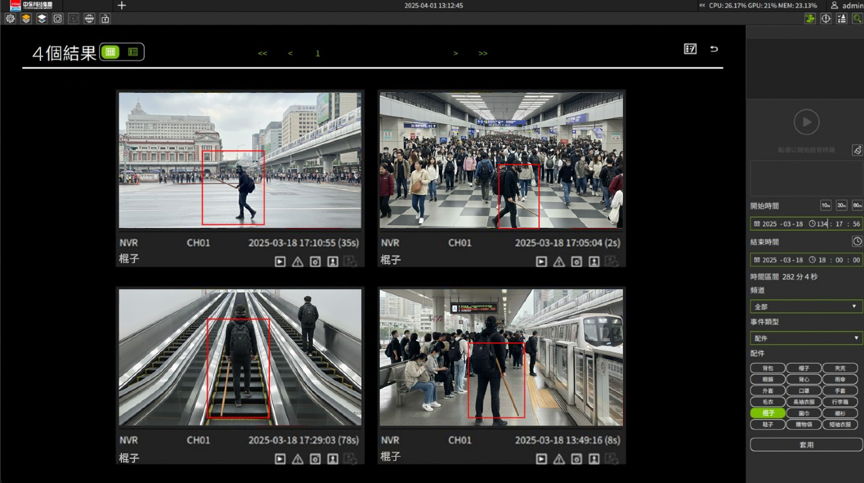Click the magnifier search icon at top right

pyautogui.click(x=857, y=18)
